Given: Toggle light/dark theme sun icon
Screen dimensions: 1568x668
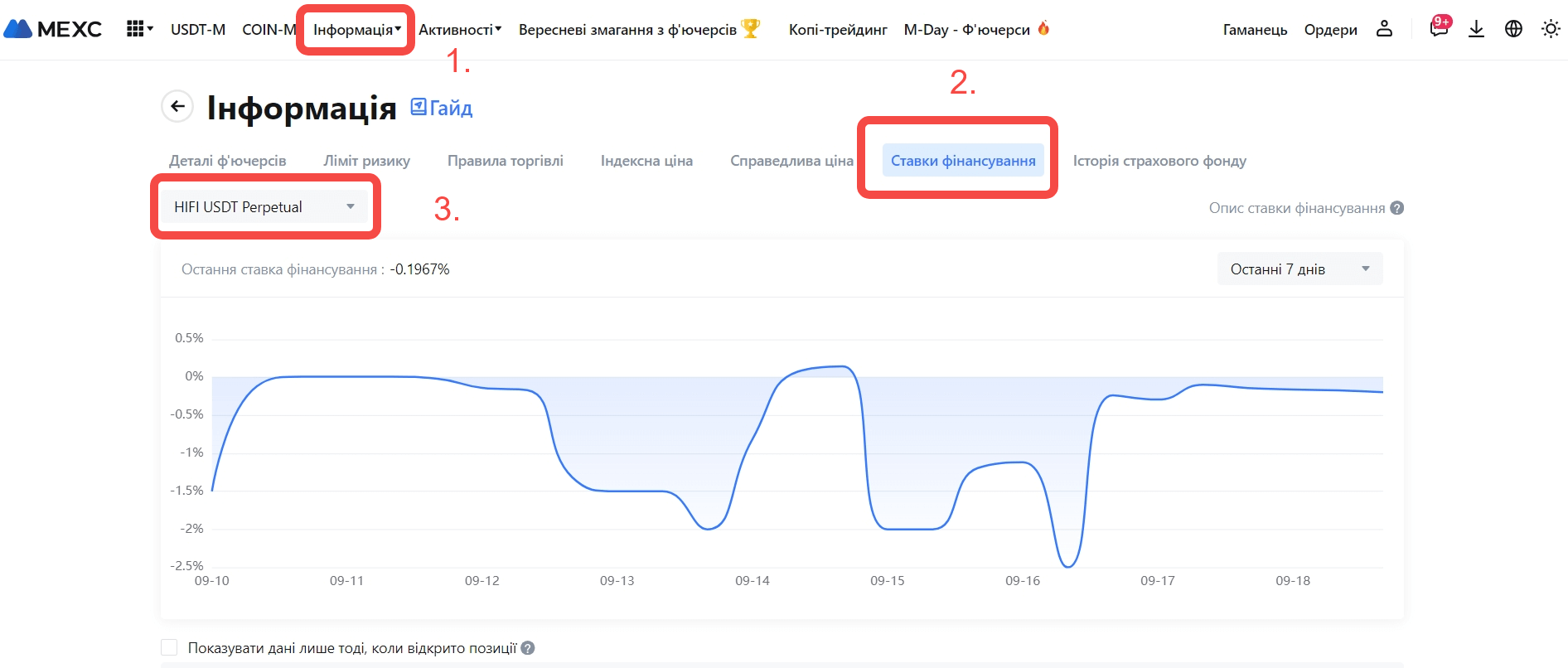Looking at the screenshot, I should (1551, 29).
